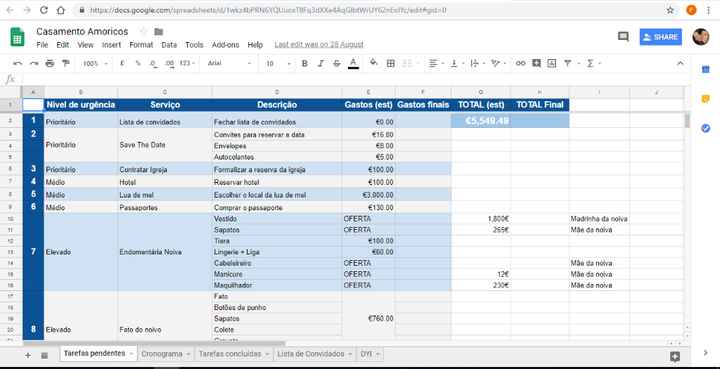Viewport: 720px width, 369px height.
Task: Click the Insert comment icon in the toolbar
Action: coord(536,63)
